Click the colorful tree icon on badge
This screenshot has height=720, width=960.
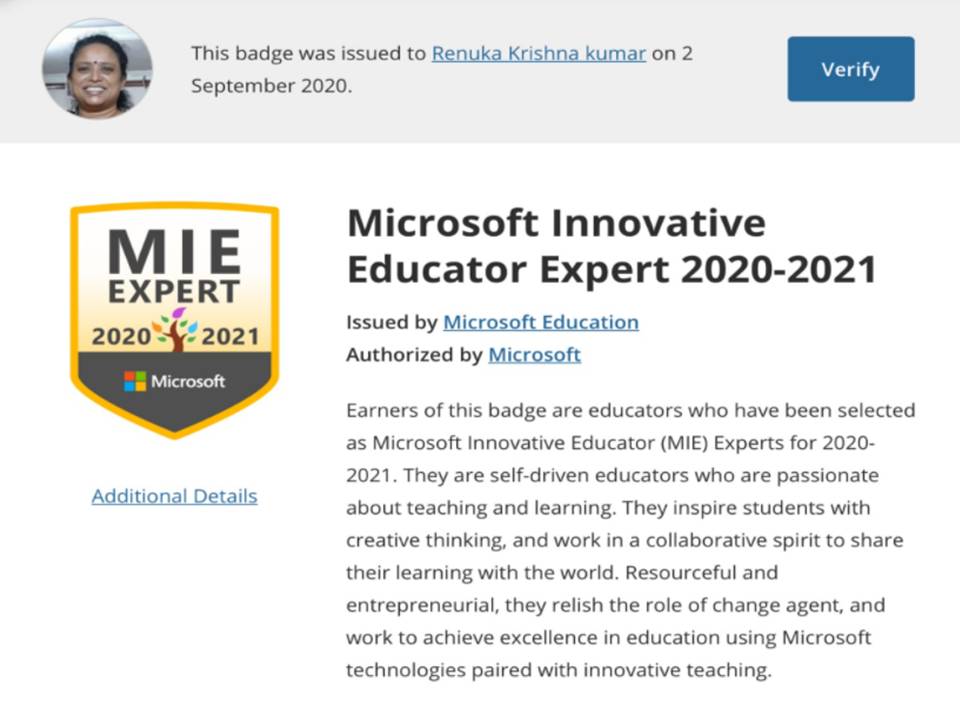coord(176,329)
